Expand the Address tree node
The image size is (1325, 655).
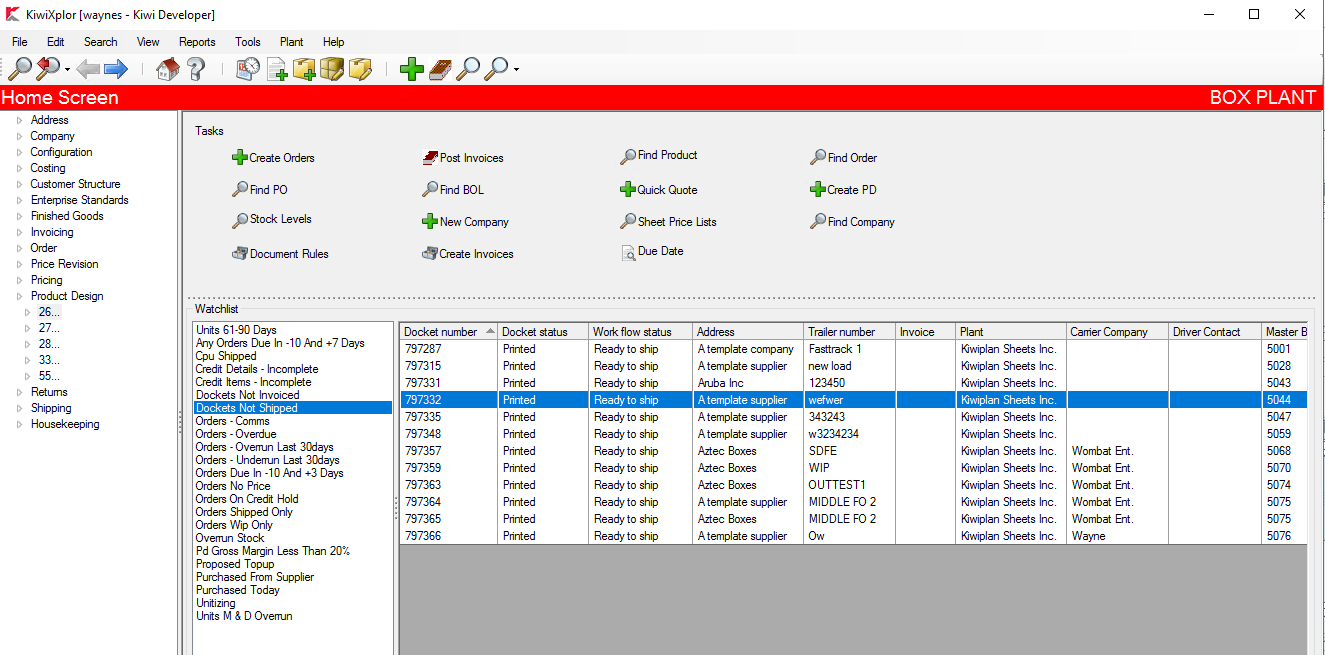[x=19, y=120]
